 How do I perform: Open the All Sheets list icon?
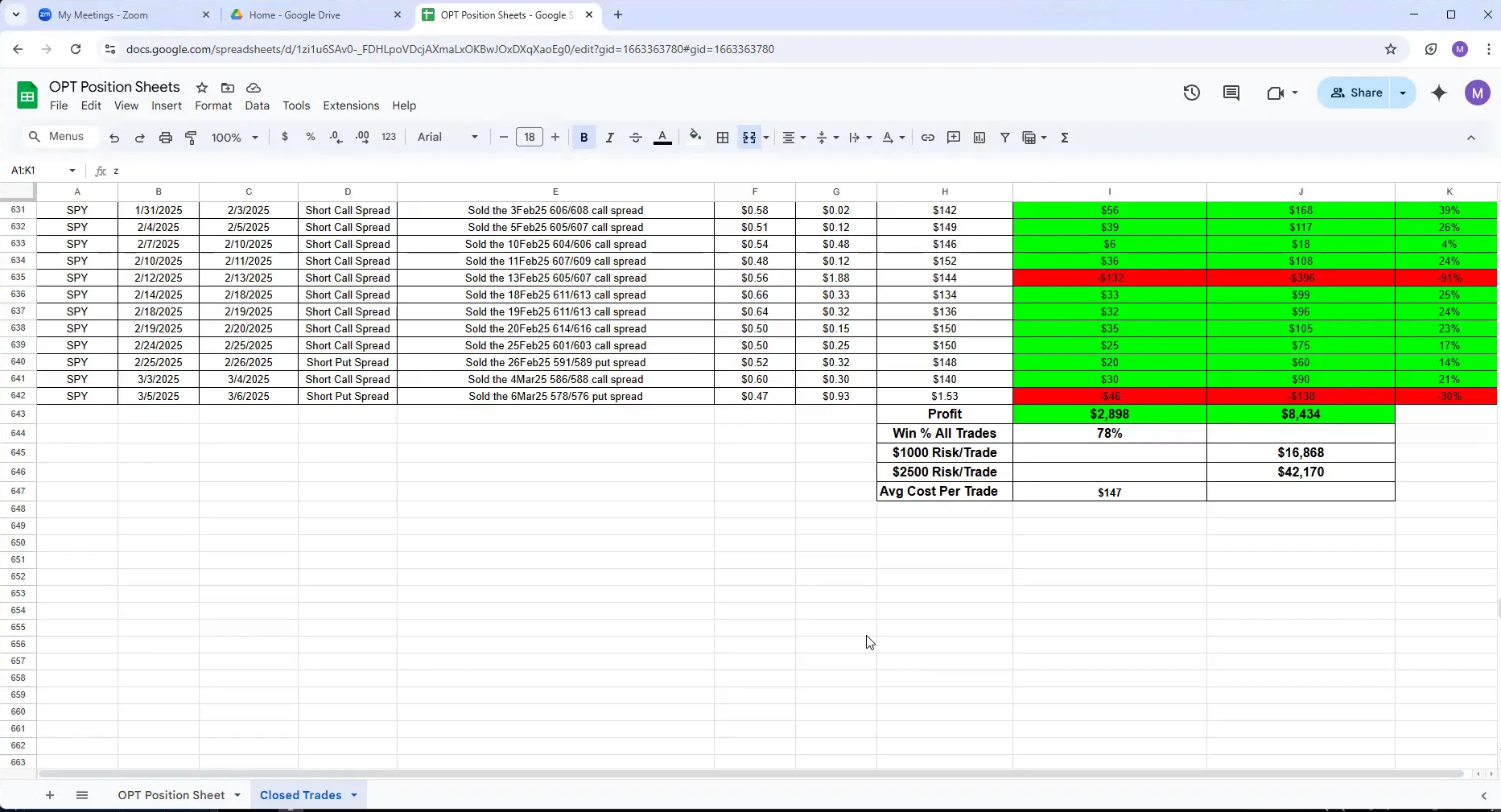click(x=82, y=795)
